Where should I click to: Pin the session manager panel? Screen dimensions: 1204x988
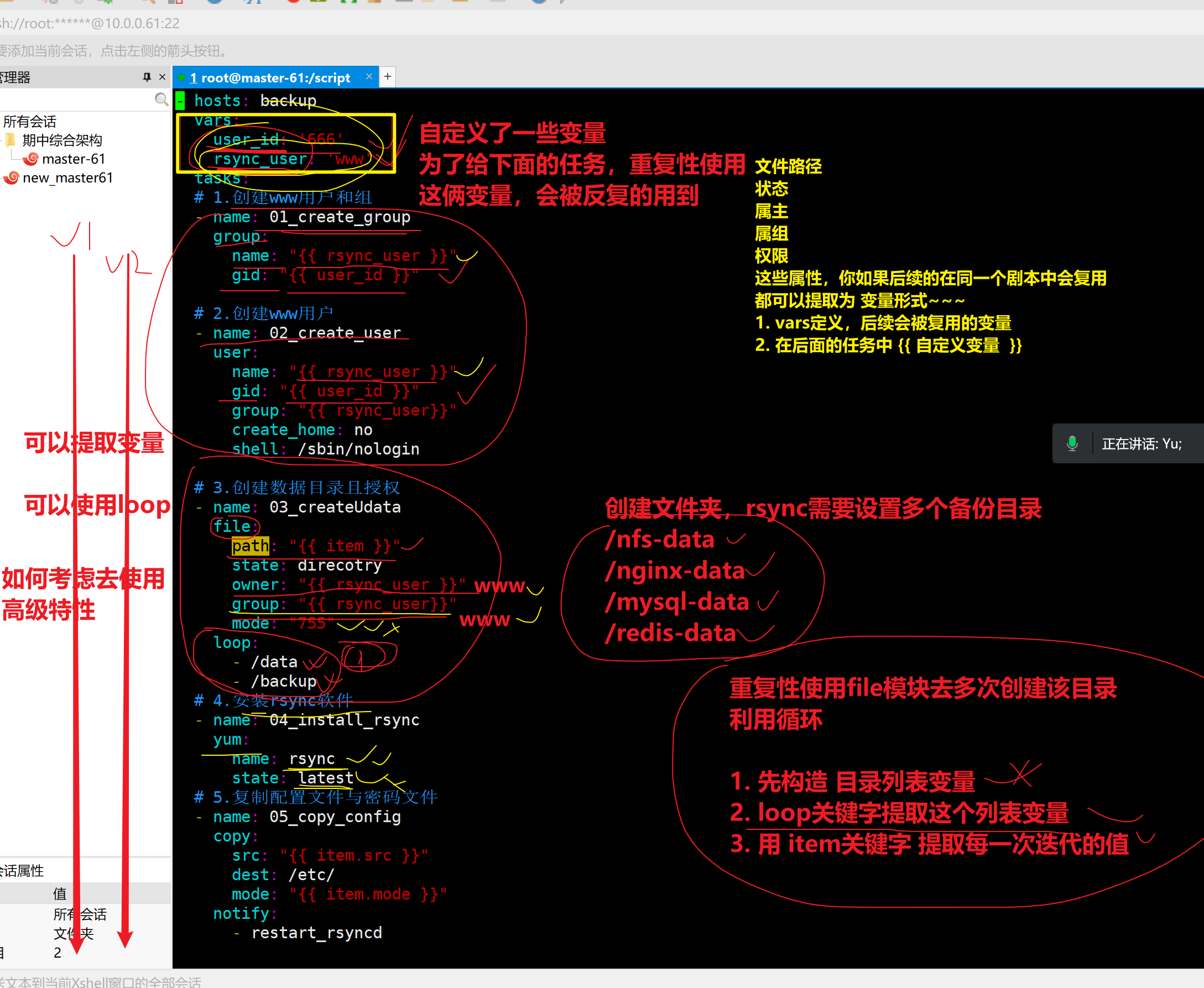(147, 77)
